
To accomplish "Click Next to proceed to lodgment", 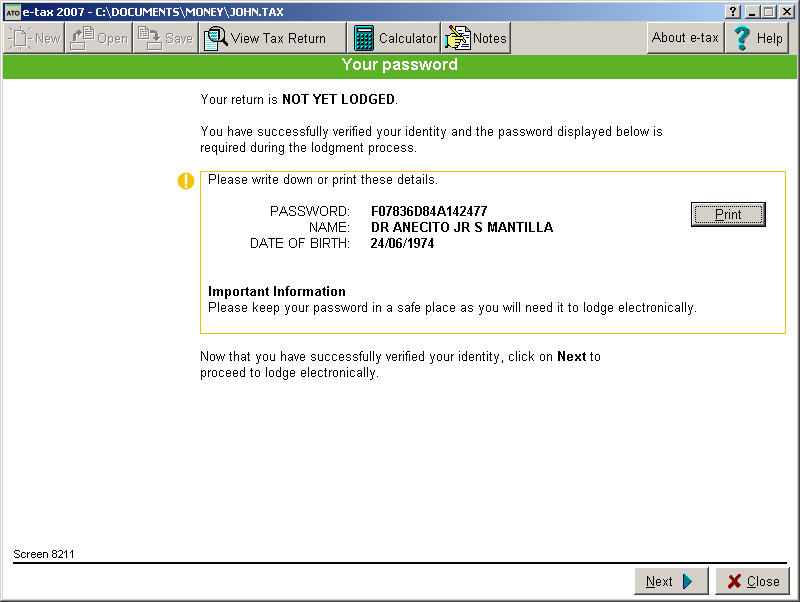I will pyautogui.click(x=671, y=581).
